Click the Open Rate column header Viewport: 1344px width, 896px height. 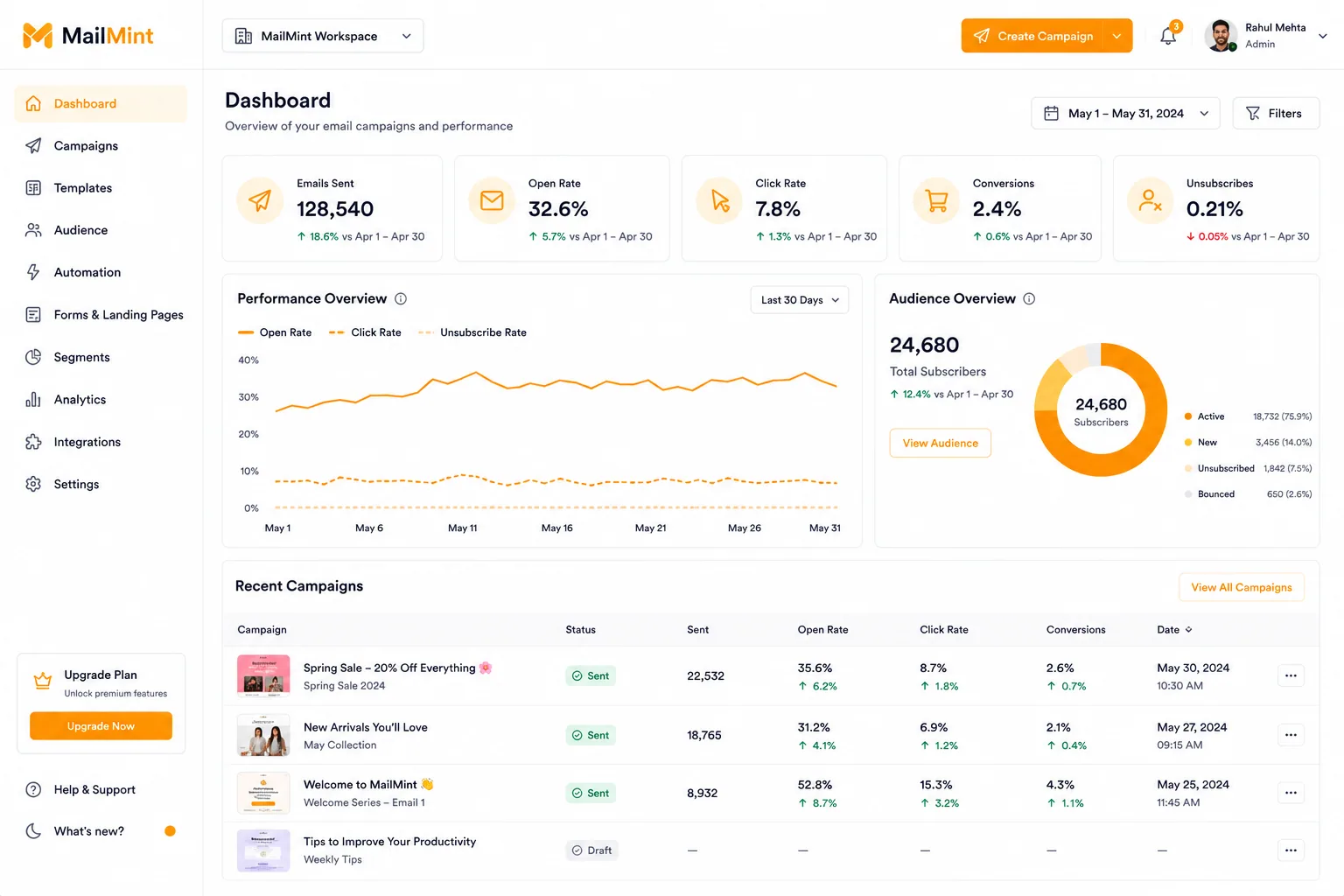tap(822, 630)
